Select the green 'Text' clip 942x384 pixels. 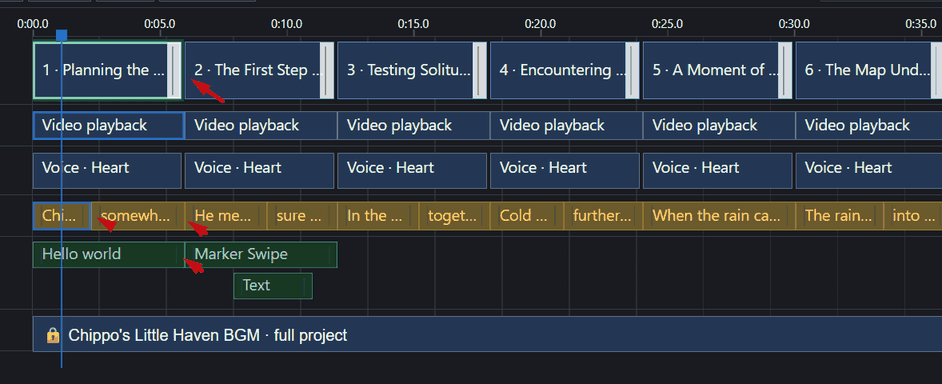(273, 285)
